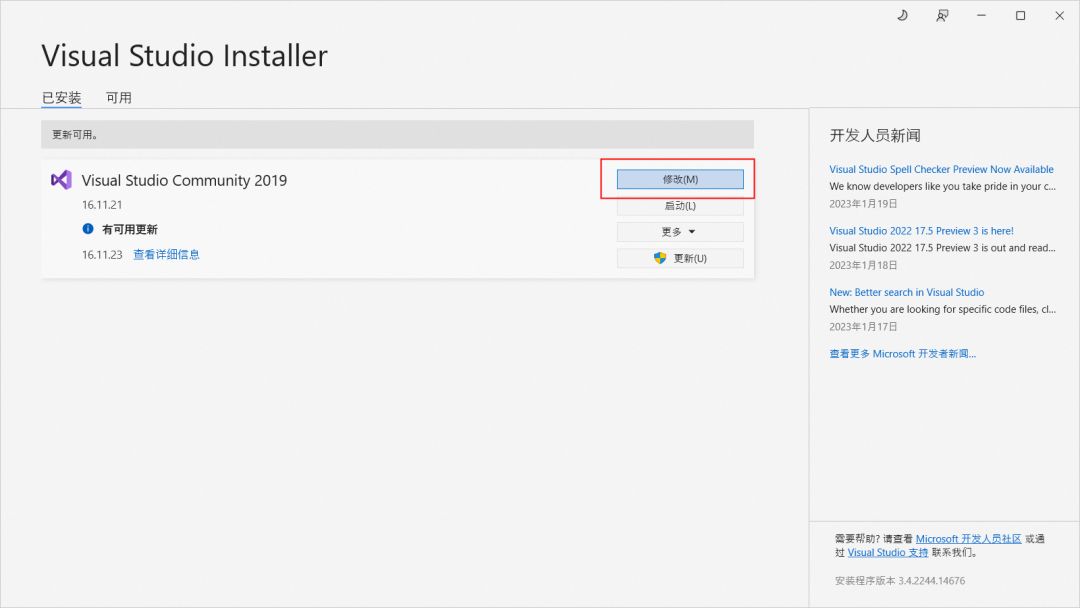
Task: Select the date 2023年1月17日
Action: [x=863, y=326]
